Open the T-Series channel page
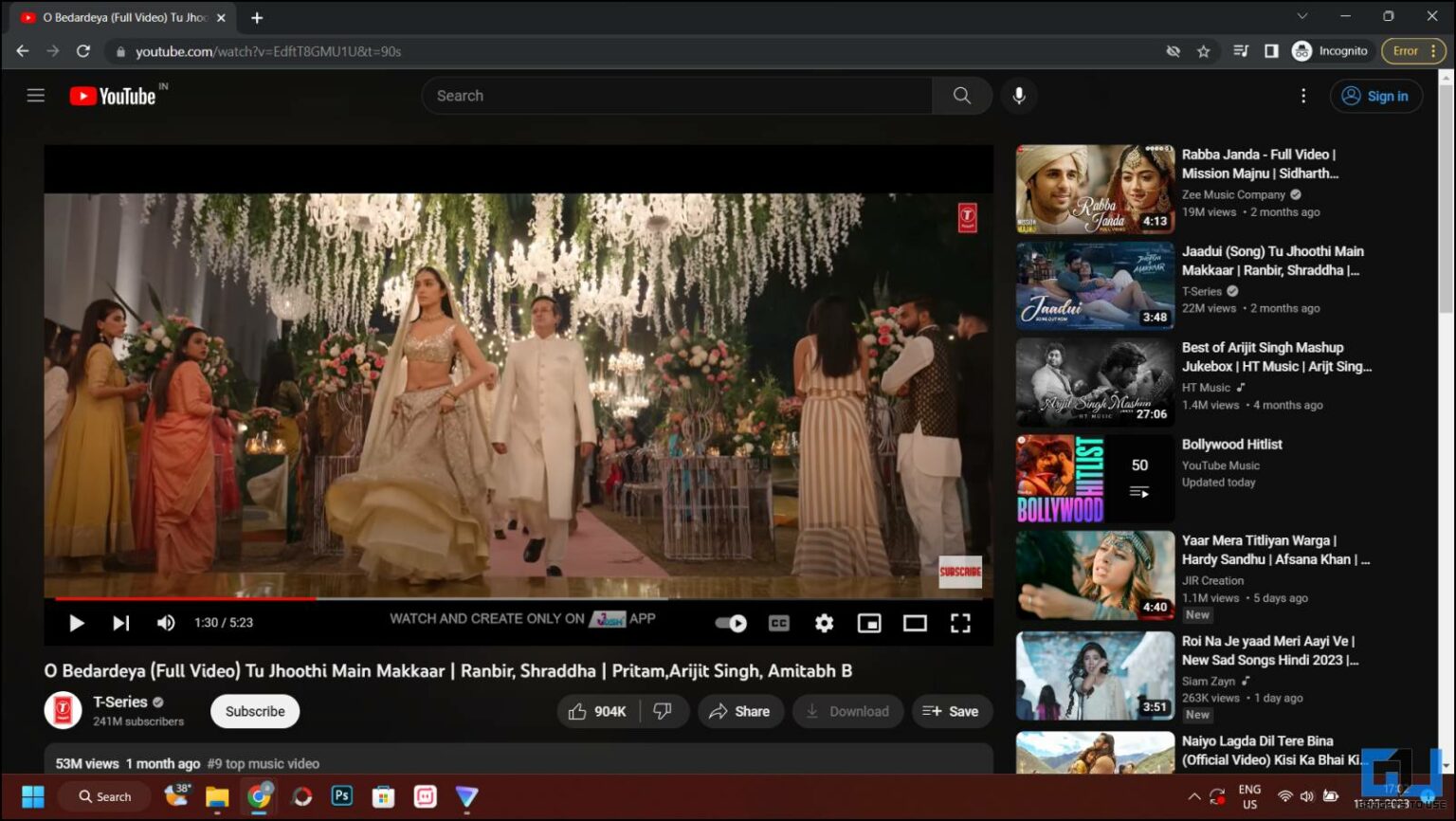The width and height of the screenshot is (1456, 821). [x=120, y=702]
